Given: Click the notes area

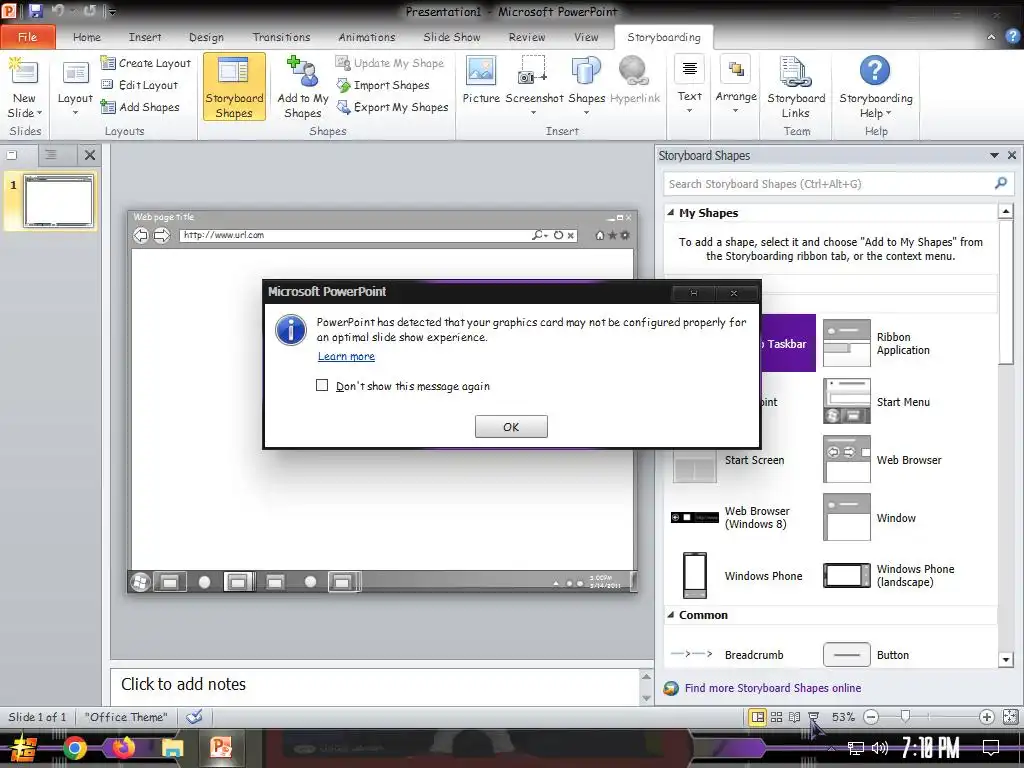Looking at the screenshot, I should 376,686.
